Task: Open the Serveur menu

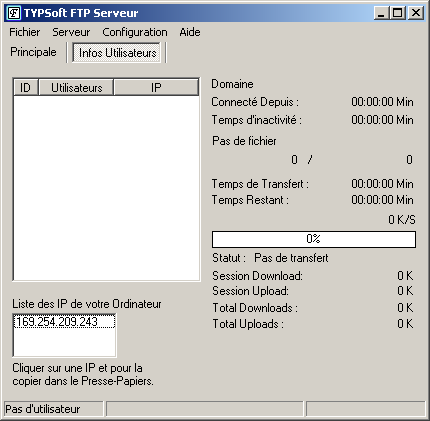Action: pyautogui.click(x=71, y=32)
